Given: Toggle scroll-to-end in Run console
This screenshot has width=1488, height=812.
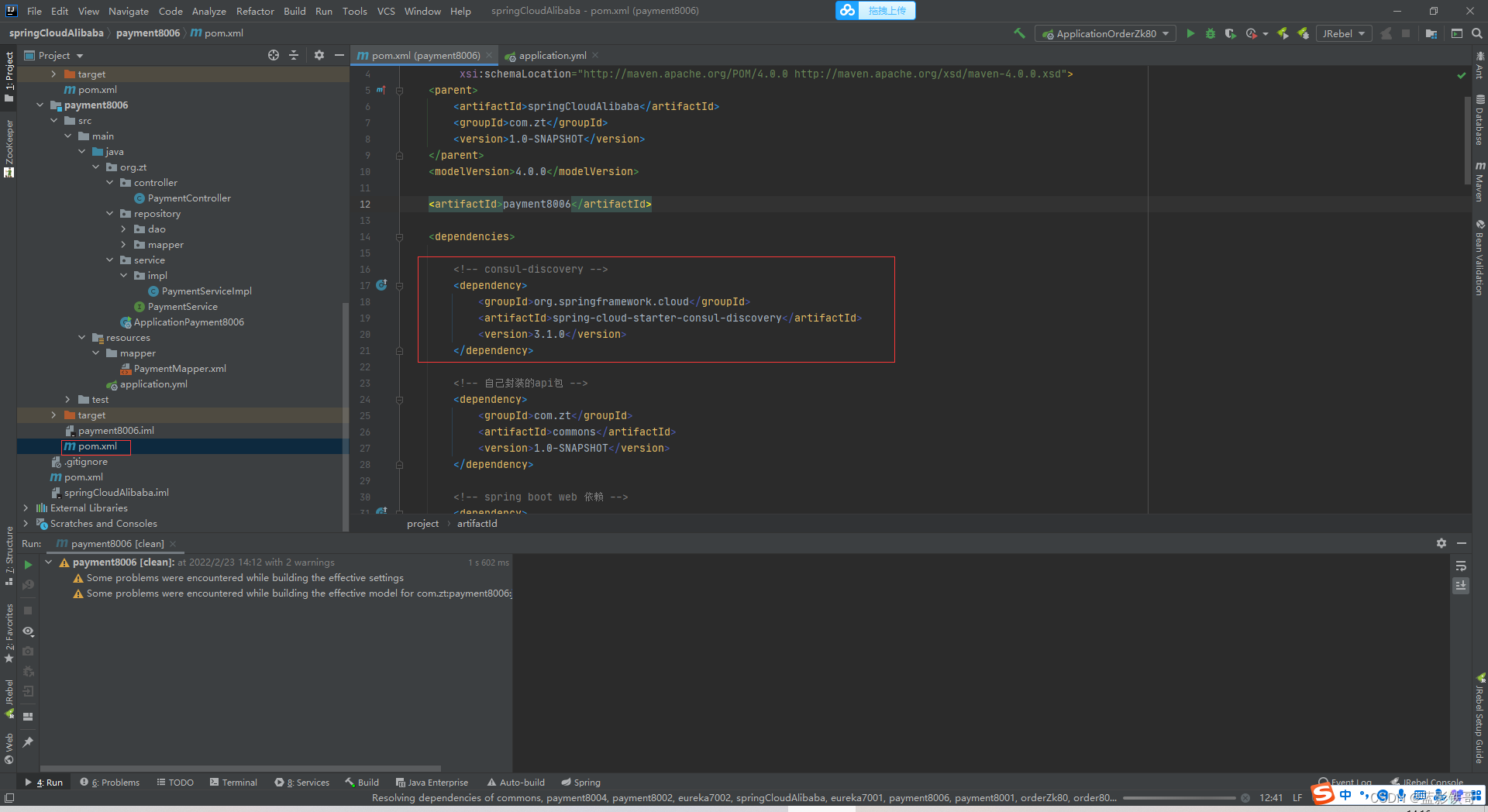Looking at the screenshot, I should [1461, 586].
